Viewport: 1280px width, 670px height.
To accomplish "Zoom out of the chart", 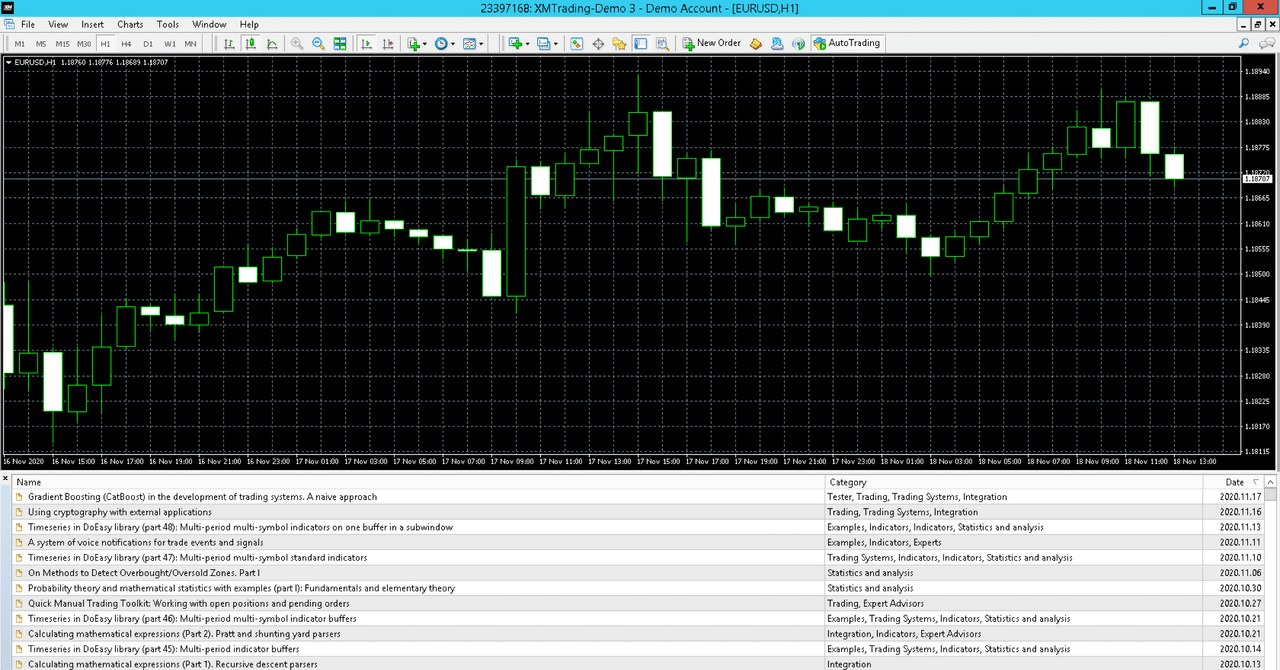I will pyautogui.click(x=317, y=43).
